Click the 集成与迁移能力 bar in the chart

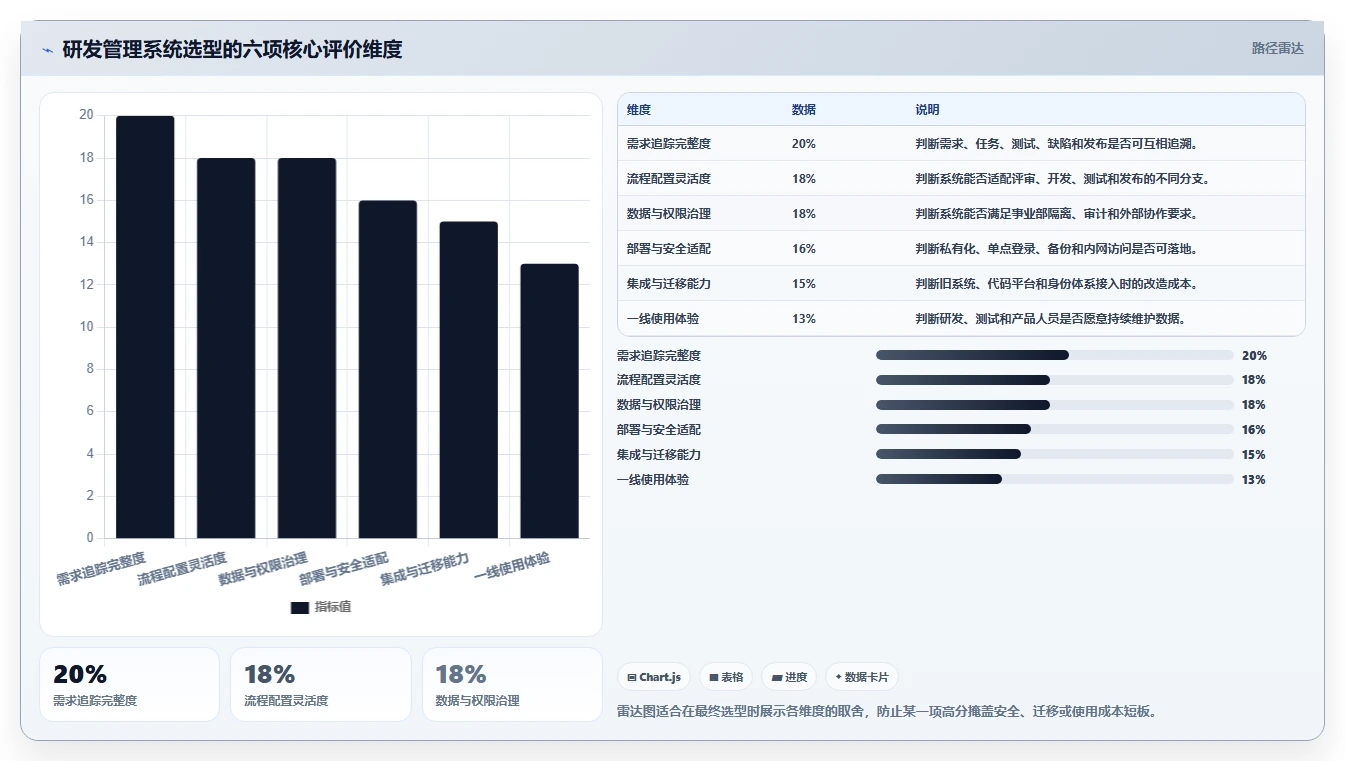[469, 380]
